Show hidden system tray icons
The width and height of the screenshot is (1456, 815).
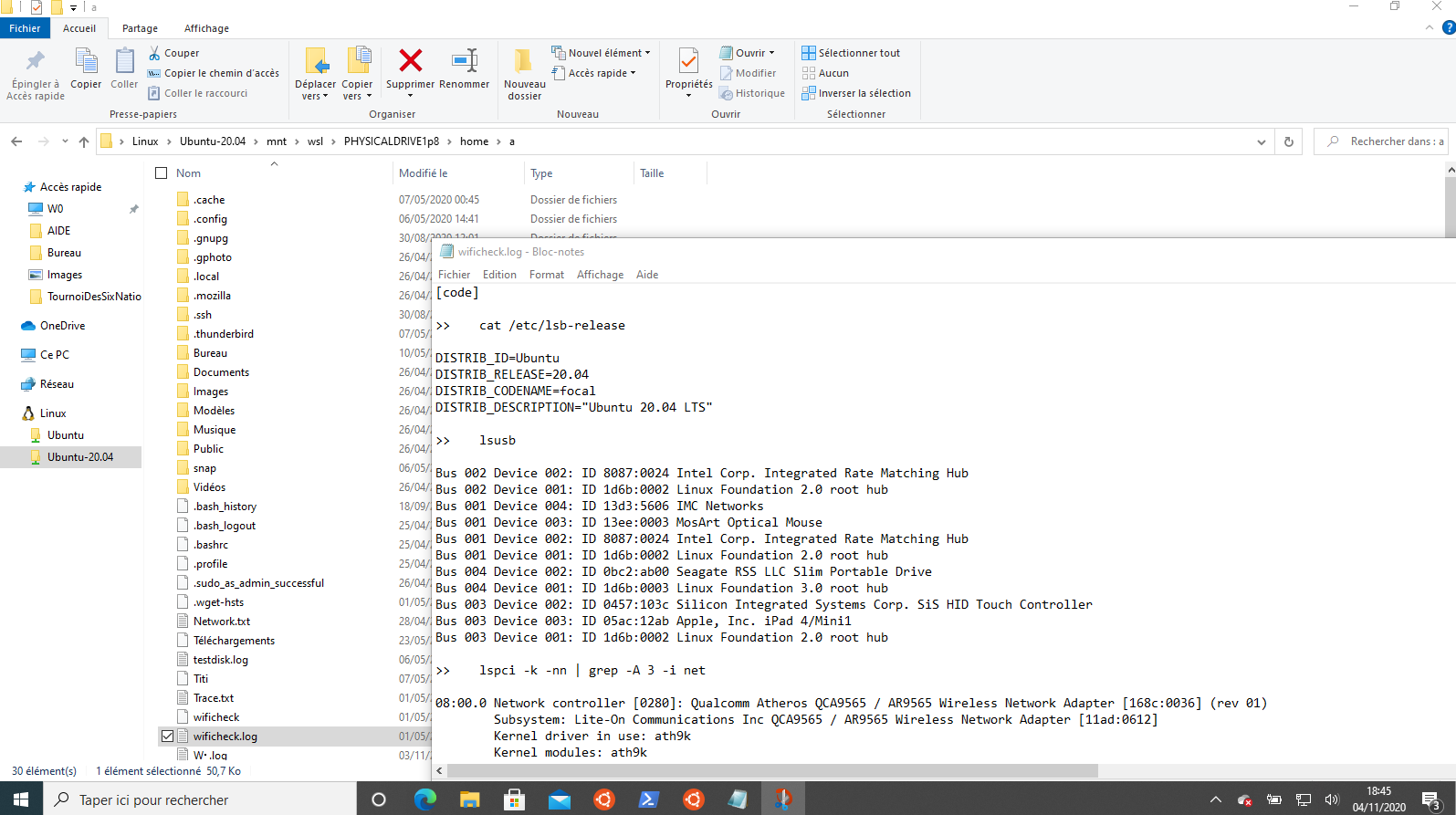[1215, 799]
